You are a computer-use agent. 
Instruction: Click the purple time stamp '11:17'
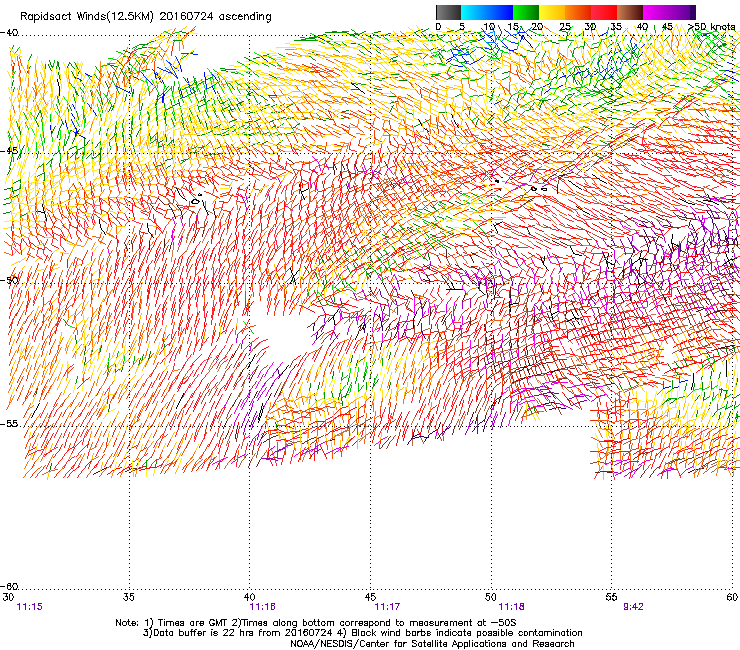point(387,607)
